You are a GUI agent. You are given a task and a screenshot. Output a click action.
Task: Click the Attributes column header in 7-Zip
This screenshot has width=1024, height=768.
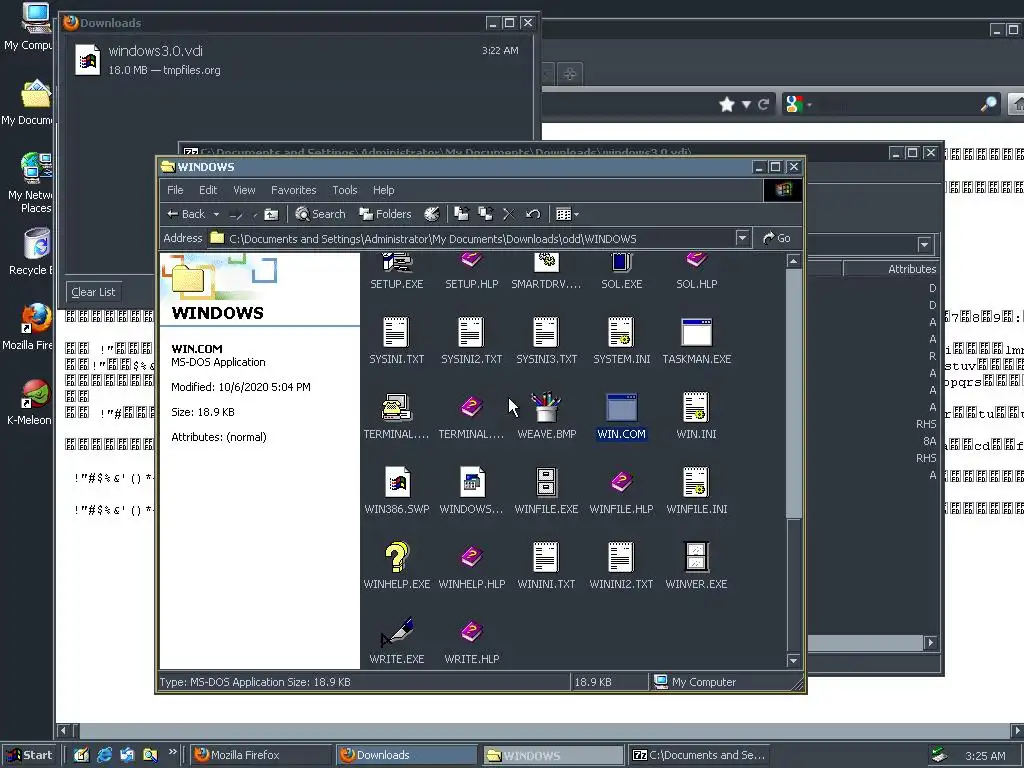point(892,269)
